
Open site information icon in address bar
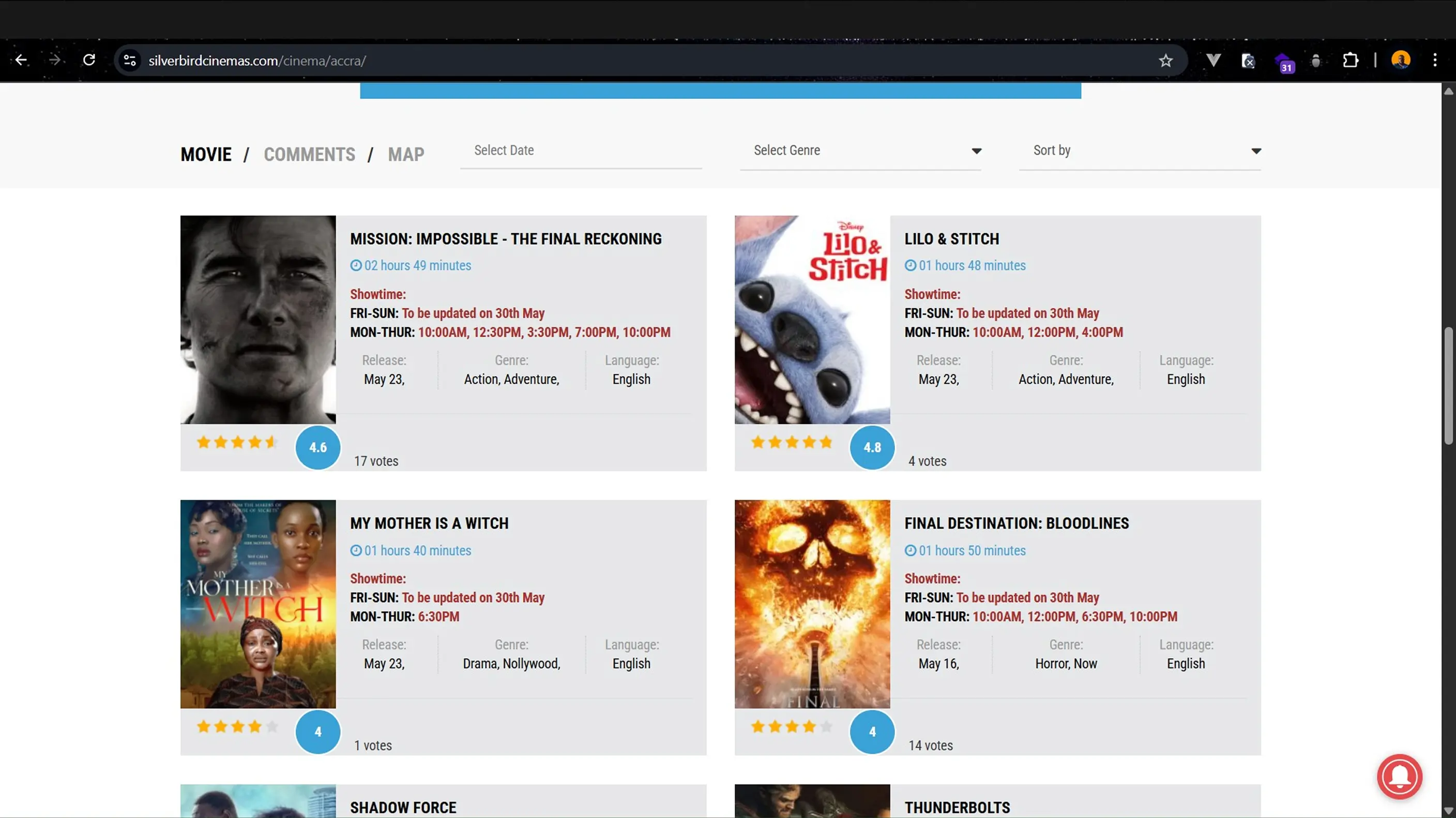(x=129, y=60)
